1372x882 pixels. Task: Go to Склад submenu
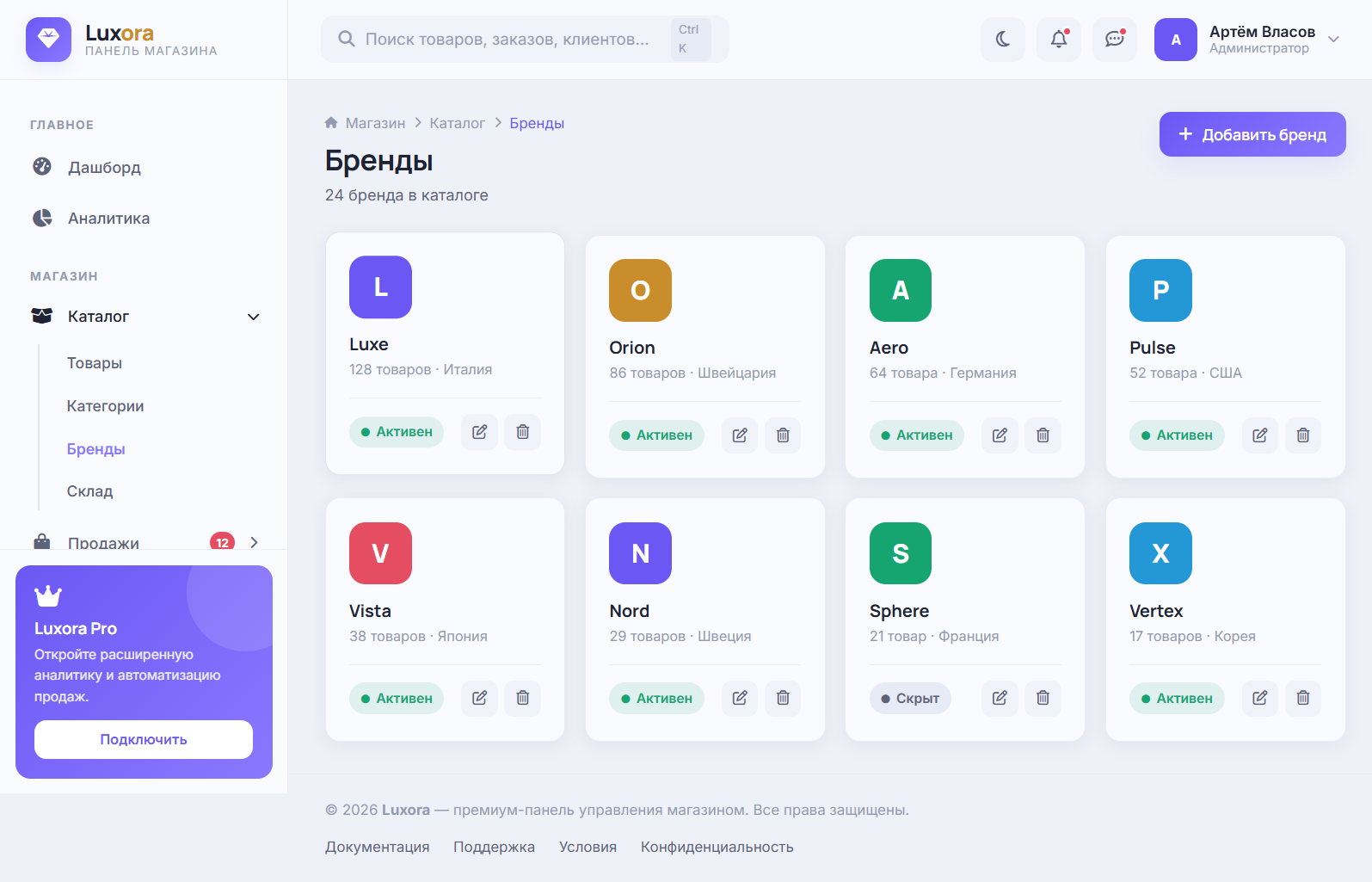(x=90, y=491)
